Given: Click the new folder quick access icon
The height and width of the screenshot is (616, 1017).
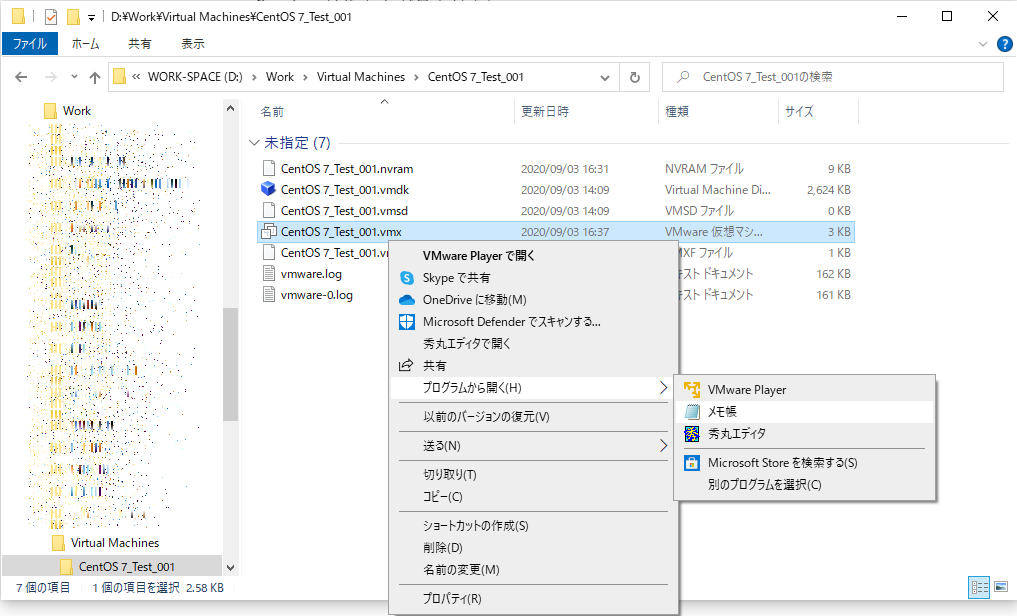Looking at the screenshot, I should [x=73, y=17].
